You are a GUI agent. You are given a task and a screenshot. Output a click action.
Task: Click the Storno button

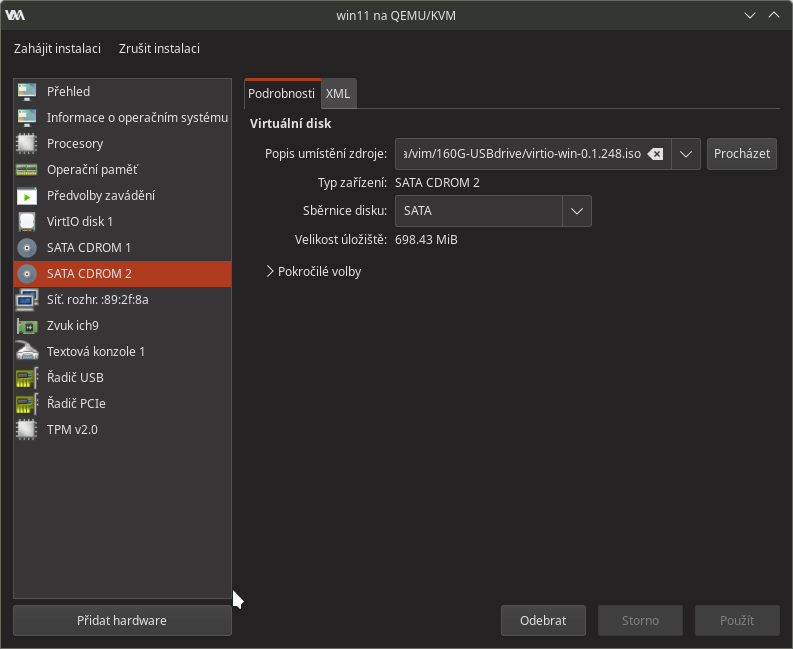640,621
